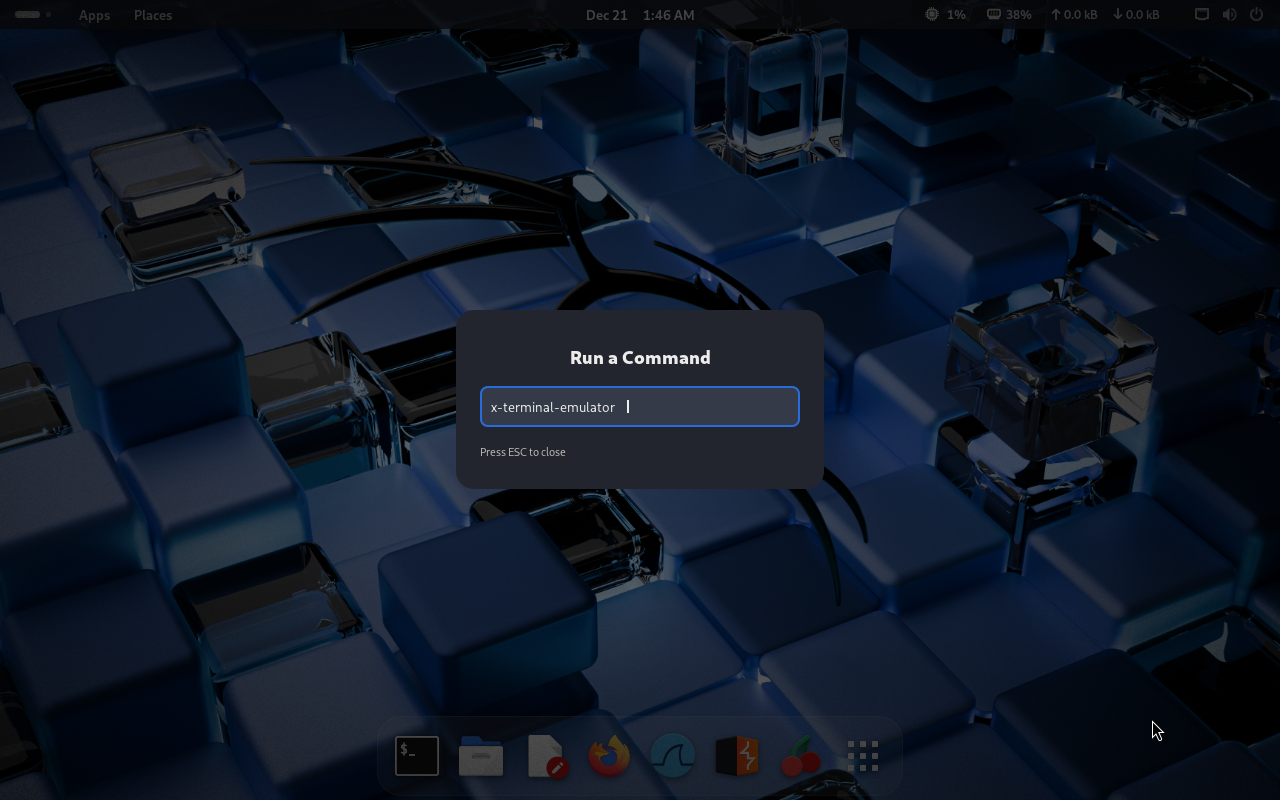Launch Firefox from the dock
The image size is (1280, 800).
pyautogui.click(x=609, y=756)
